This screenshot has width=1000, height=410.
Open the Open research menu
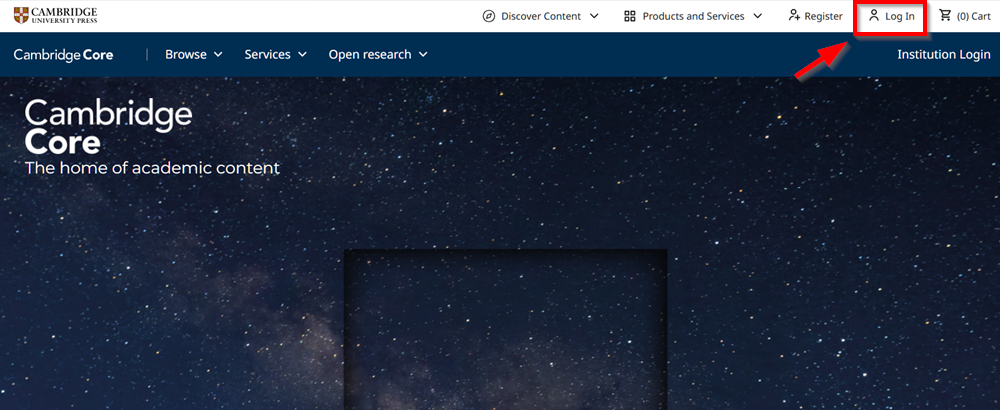[378, 55]
